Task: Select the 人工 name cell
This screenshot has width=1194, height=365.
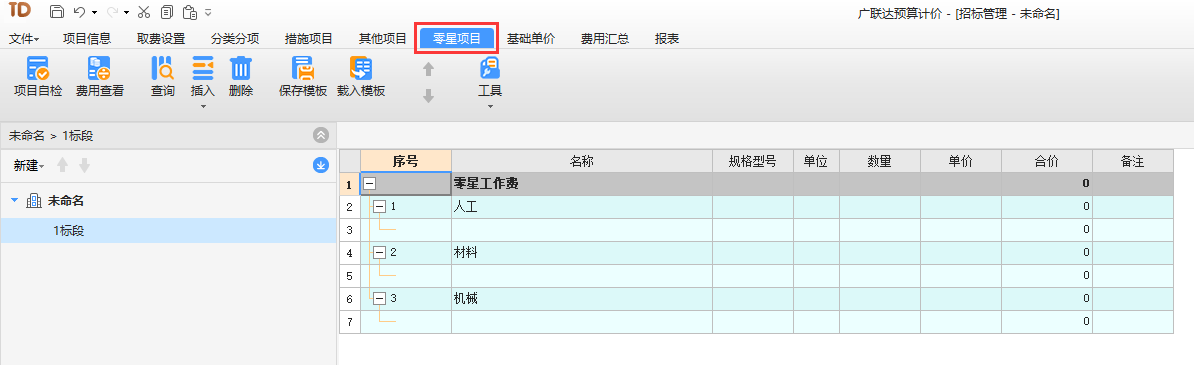Action: 582,207
